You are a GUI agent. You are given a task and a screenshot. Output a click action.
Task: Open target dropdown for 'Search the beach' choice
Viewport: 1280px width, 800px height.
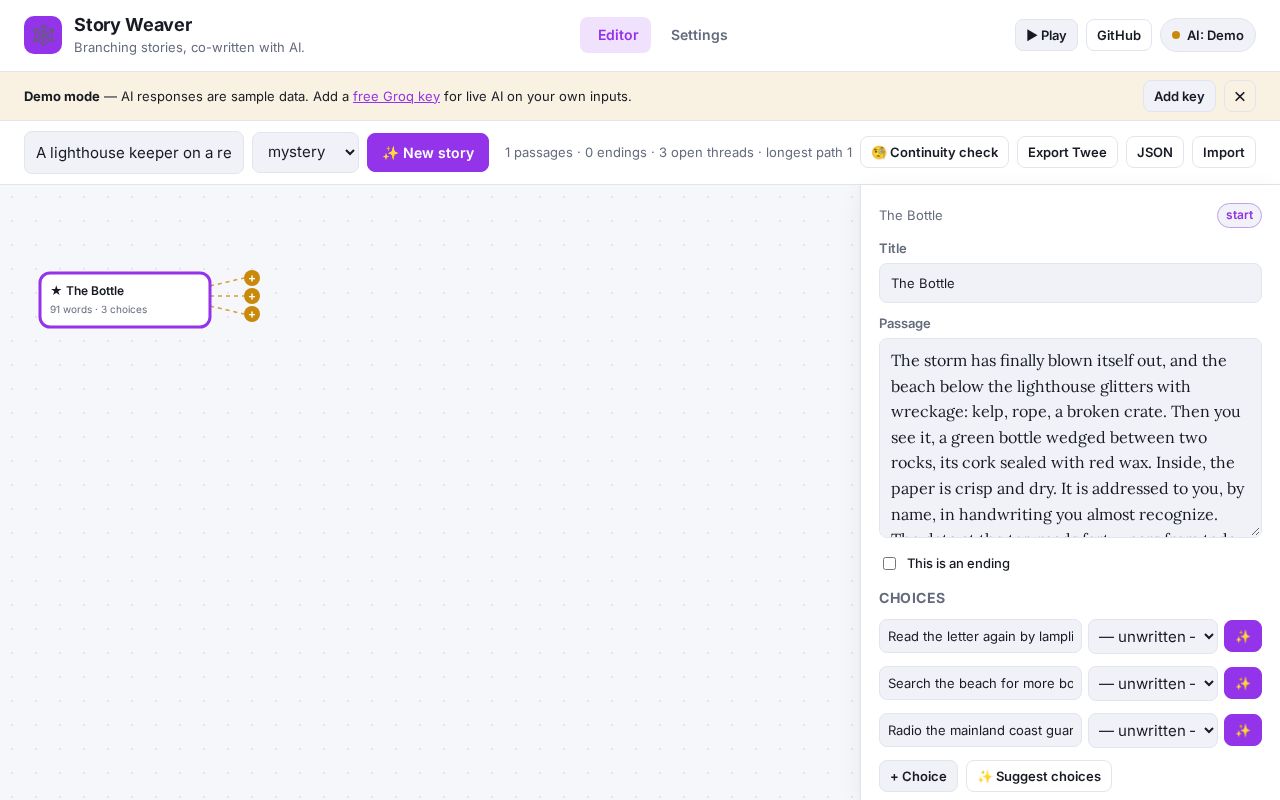pos(1153,683)
